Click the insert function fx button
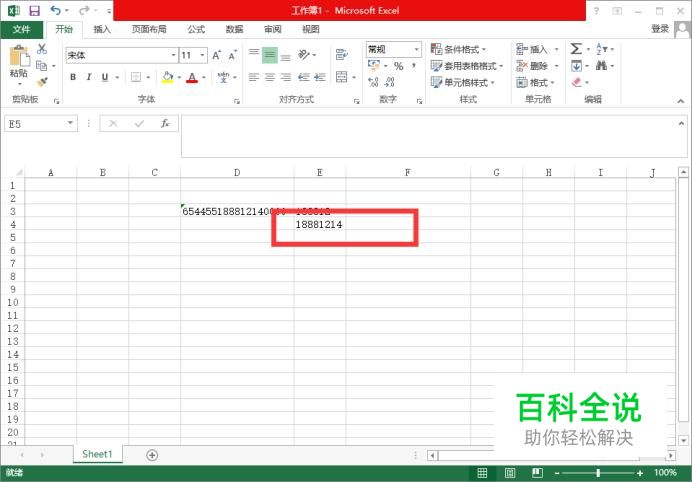Screen dimensions: 692x482 [165, 124]
